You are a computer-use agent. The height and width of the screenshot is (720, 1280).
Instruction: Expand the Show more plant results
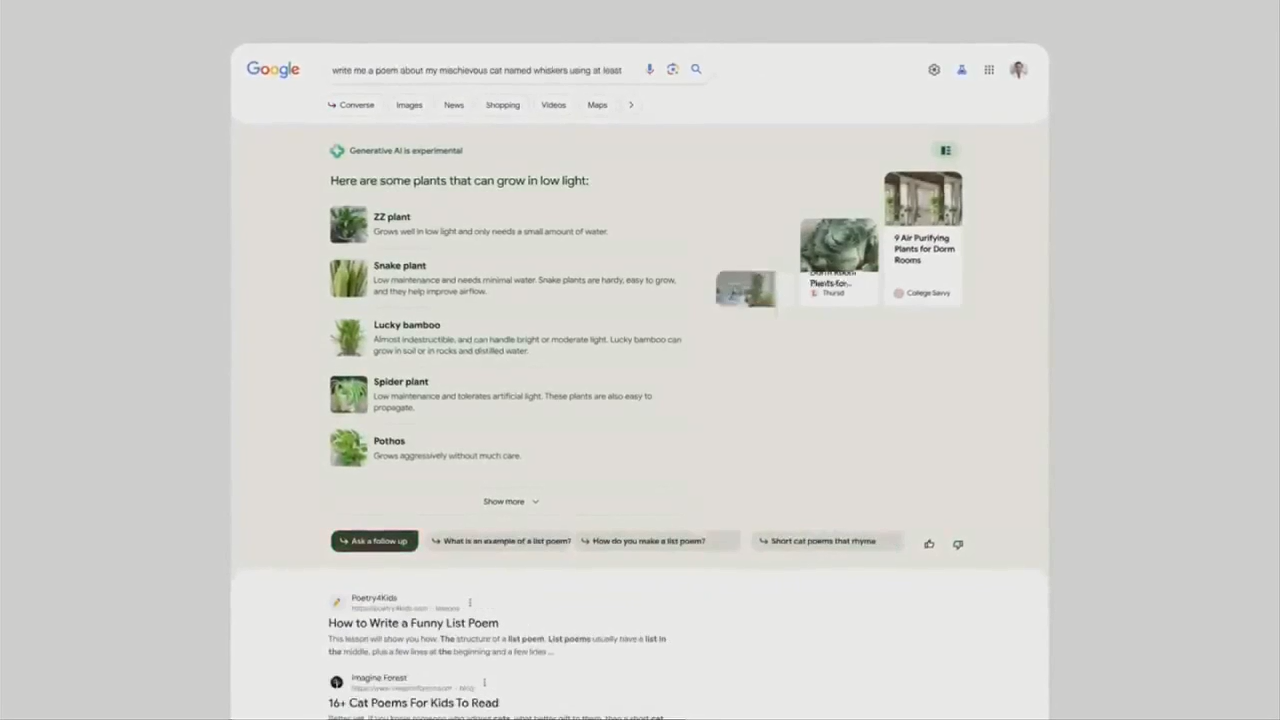[510, 501]
